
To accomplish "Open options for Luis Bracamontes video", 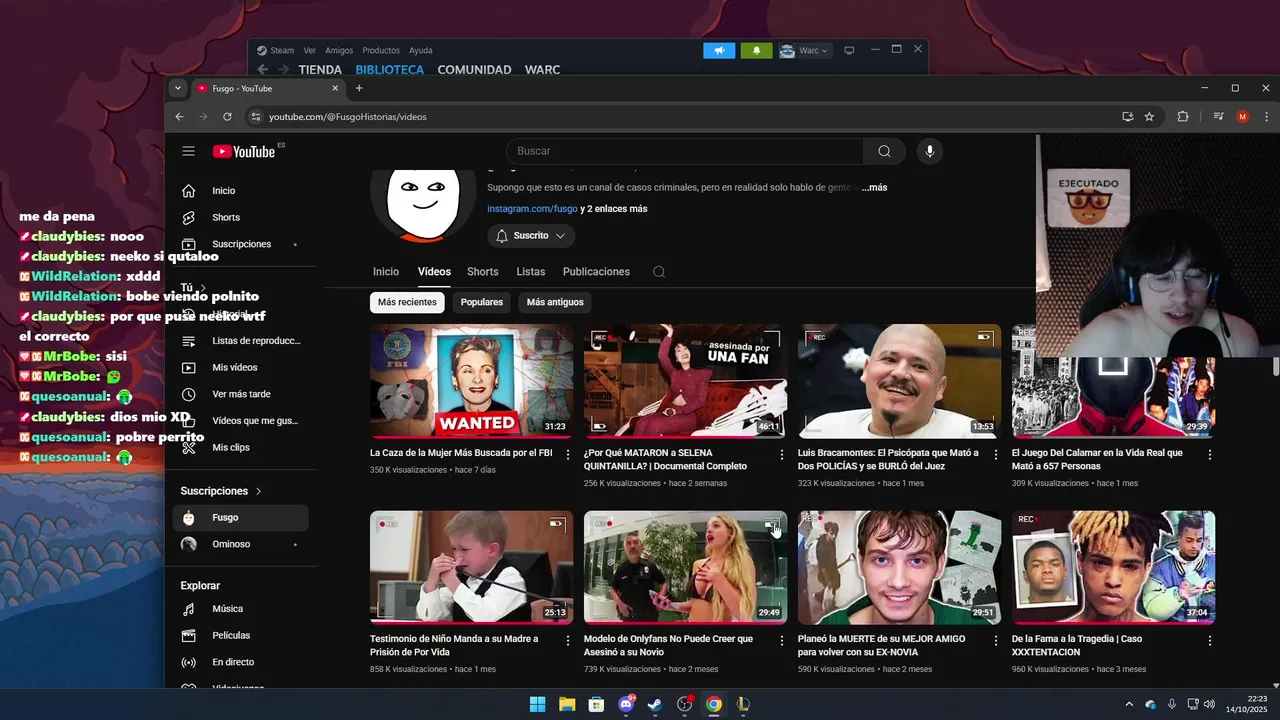I will pos(996,454).
